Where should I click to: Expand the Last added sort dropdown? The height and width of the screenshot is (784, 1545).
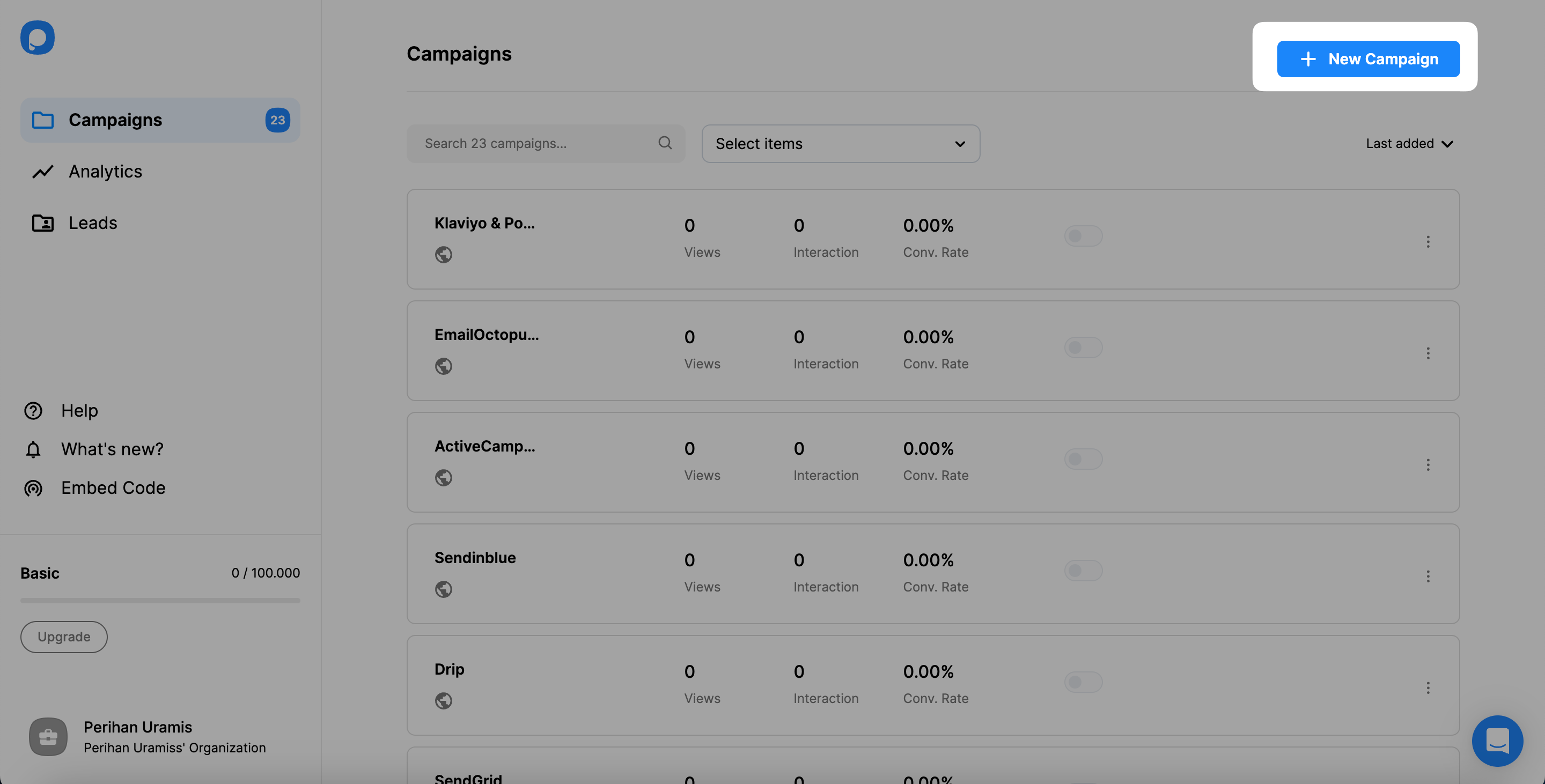click(x=1409, y=144)
